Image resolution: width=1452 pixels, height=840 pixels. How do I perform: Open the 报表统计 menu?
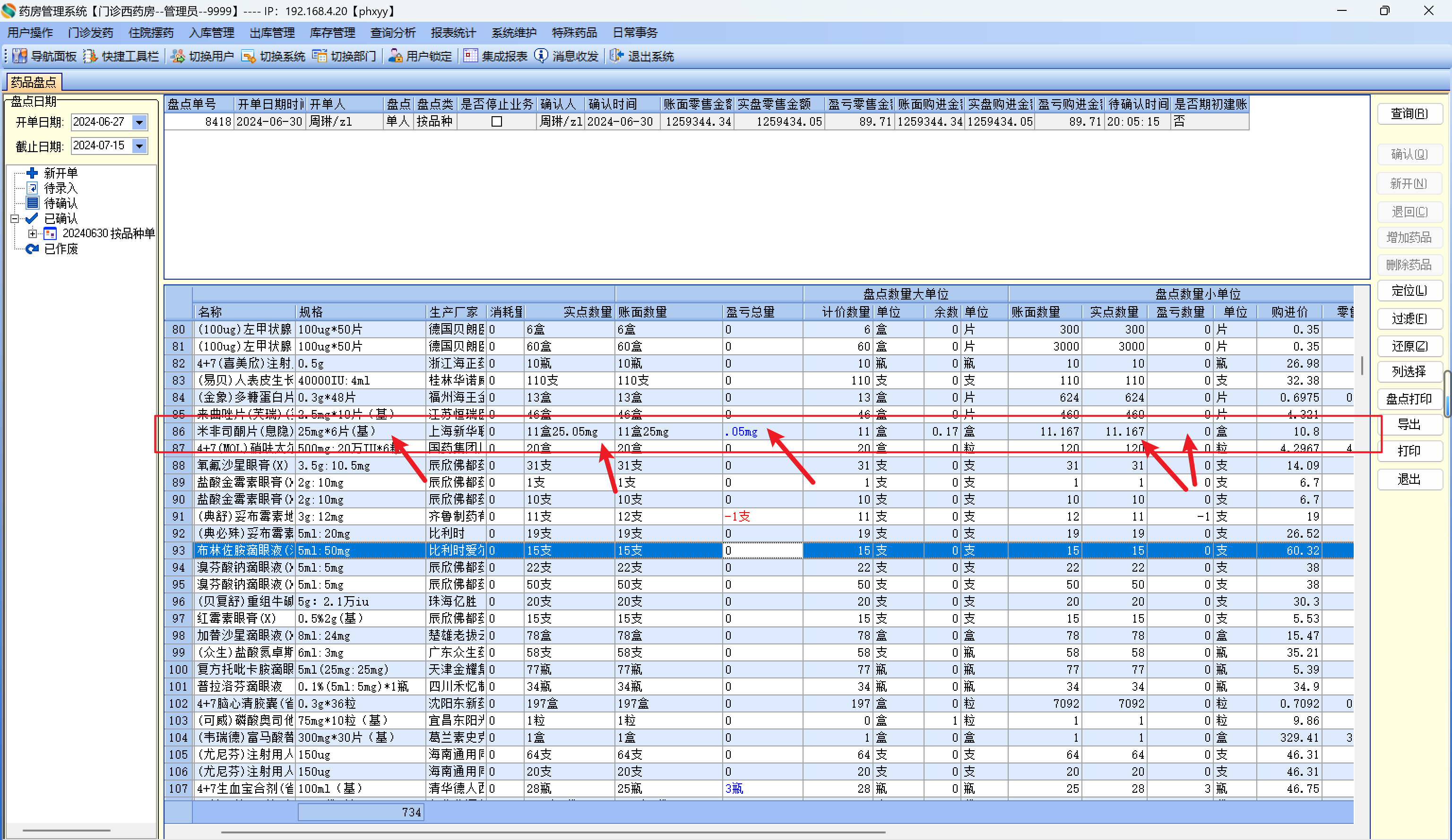point(453,33)
